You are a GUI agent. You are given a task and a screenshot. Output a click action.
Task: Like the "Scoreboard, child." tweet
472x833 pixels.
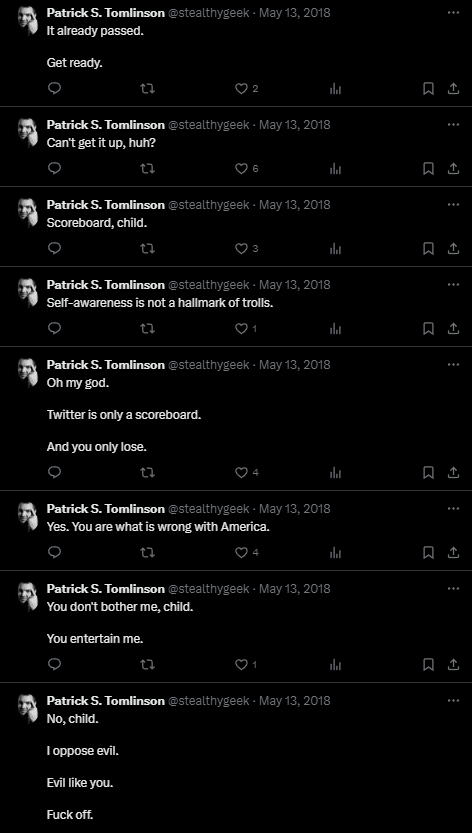[x=242, y=248]
